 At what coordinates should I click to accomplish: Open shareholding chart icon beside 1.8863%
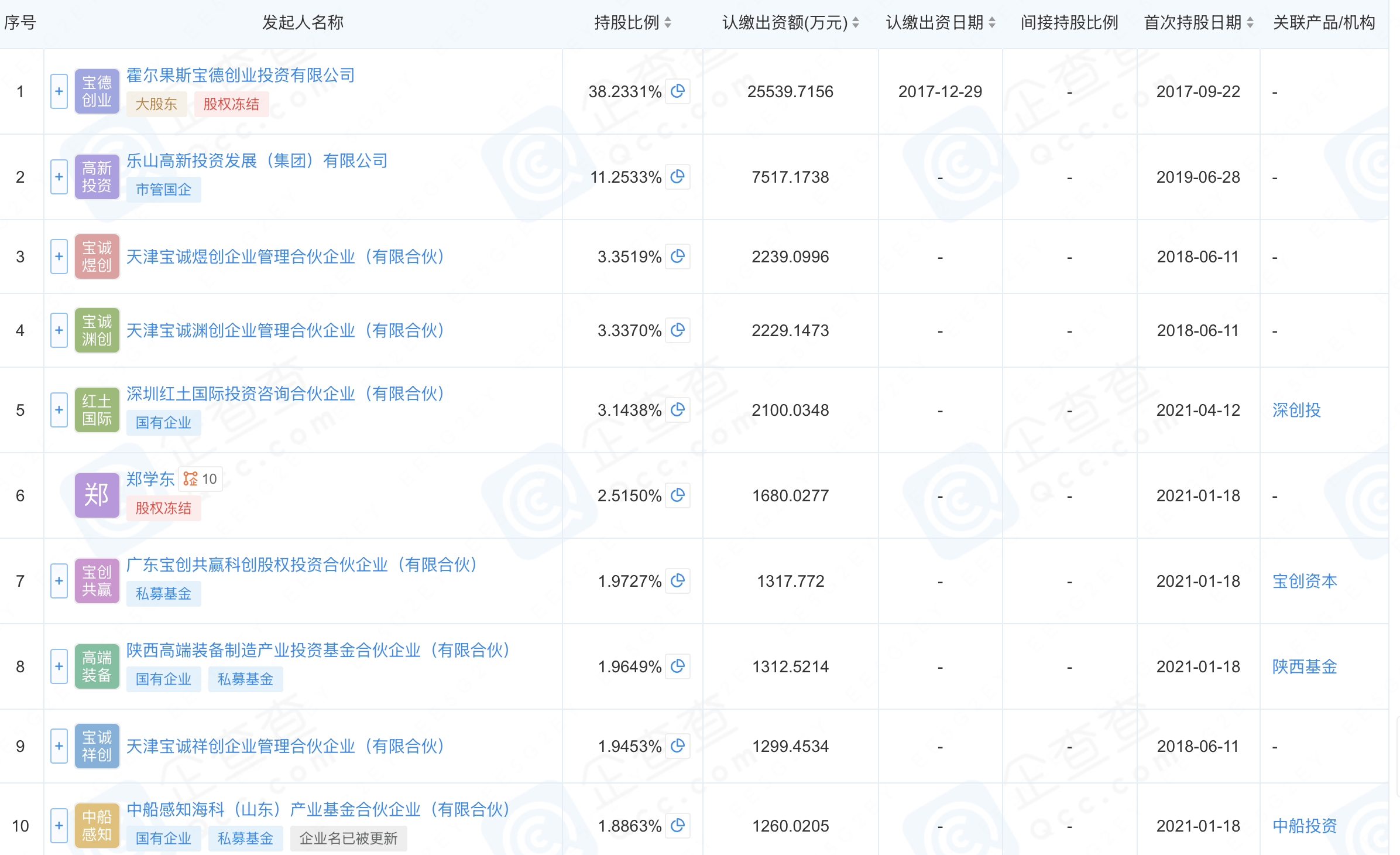click(678, 826)
